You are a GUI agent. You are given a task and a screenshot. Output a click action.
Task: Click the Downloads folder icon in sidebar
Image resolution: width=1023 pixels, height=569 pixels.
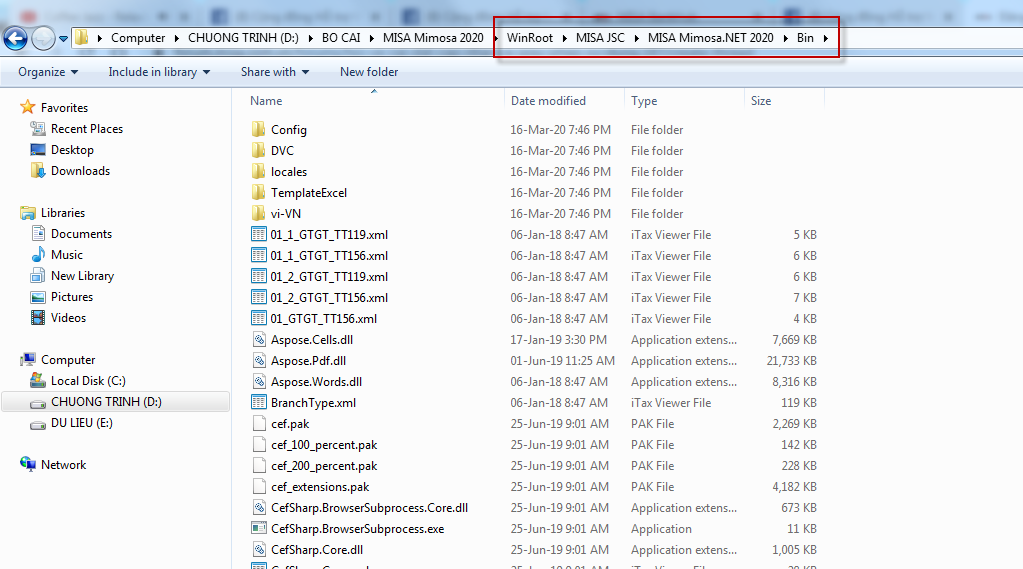coord(38,170)
